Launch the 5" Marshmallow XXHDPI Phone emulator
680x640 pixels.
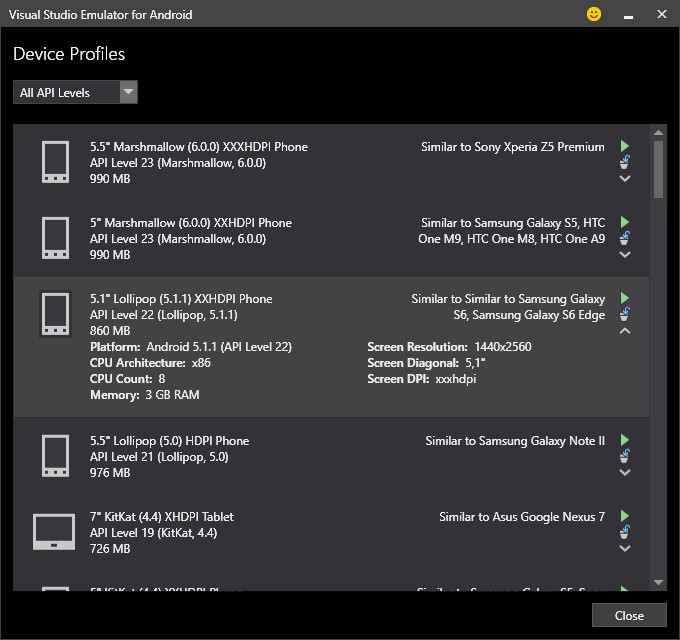coord(624,222)
